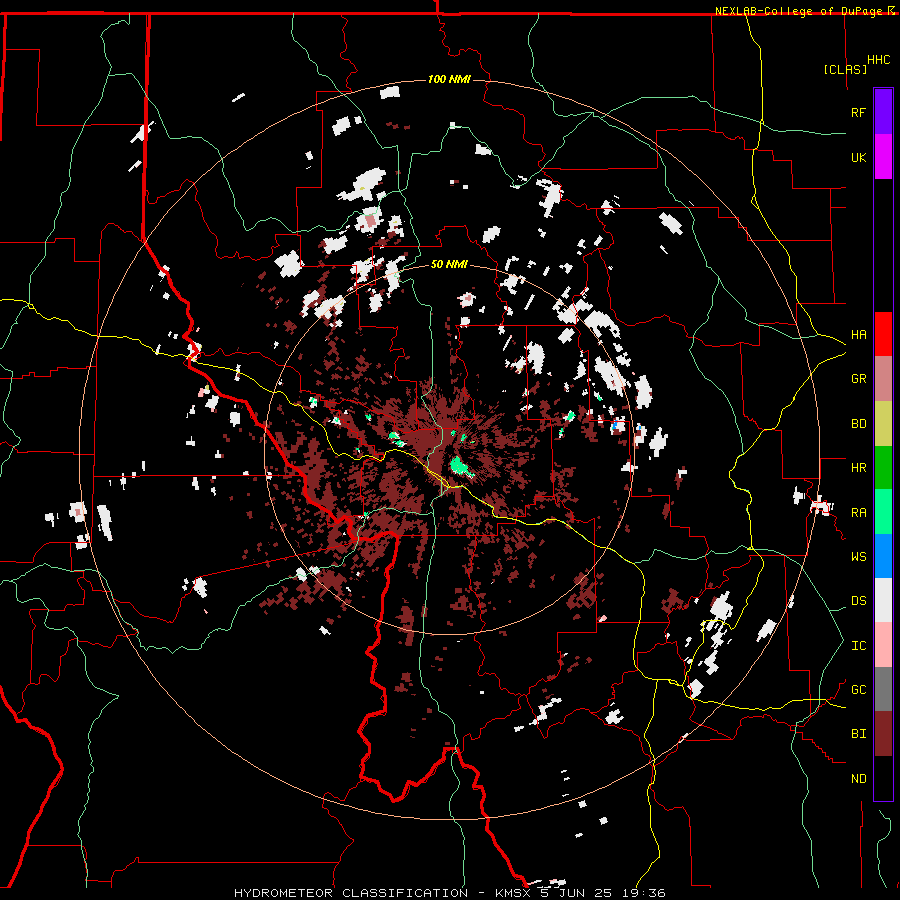Click the 100 NMI range ring label
The image size is (900, 900).
click(449, 79)
